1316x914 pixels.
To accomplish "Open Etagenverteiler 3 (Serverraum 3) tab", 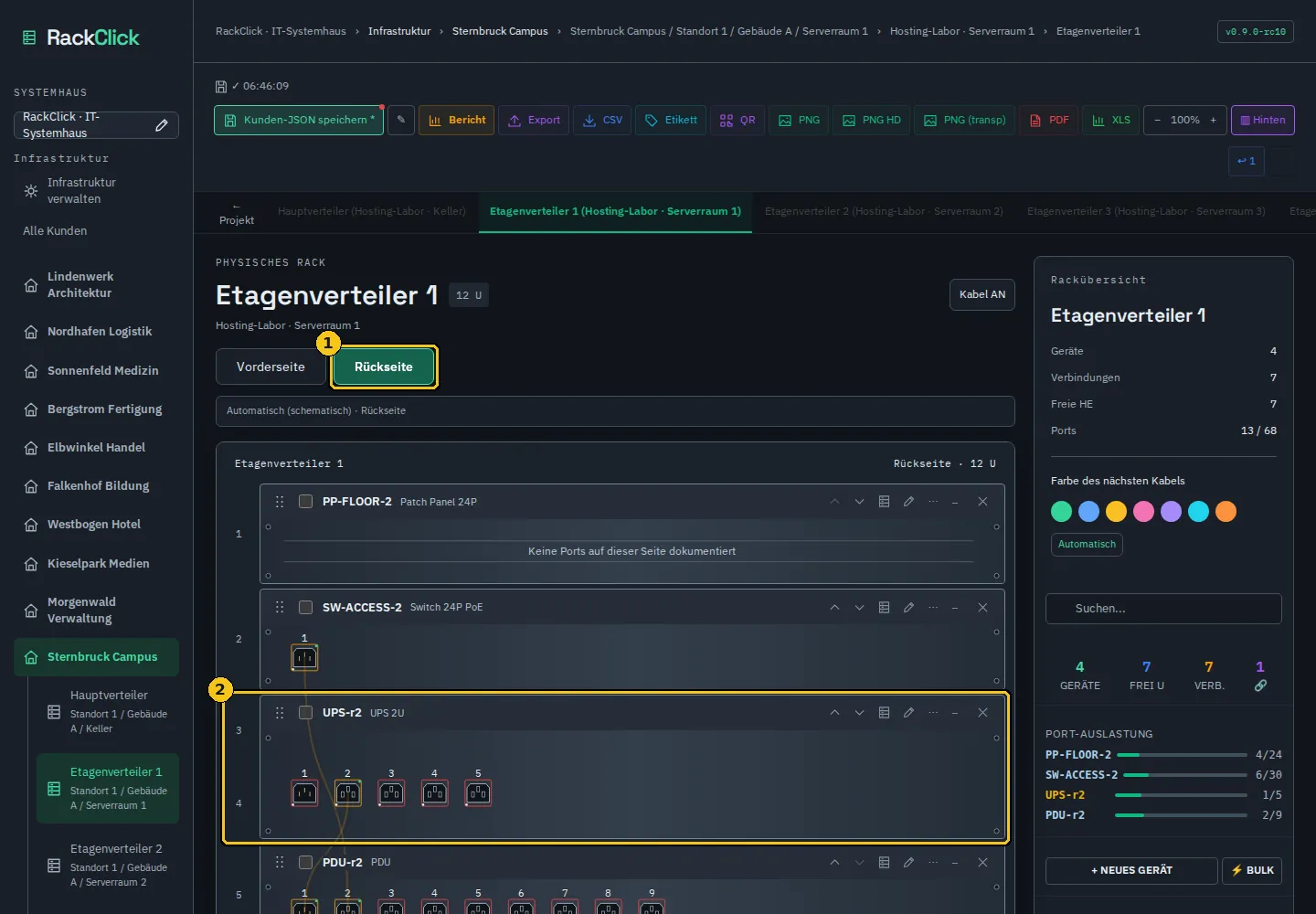I will (x=1146, y=211).
